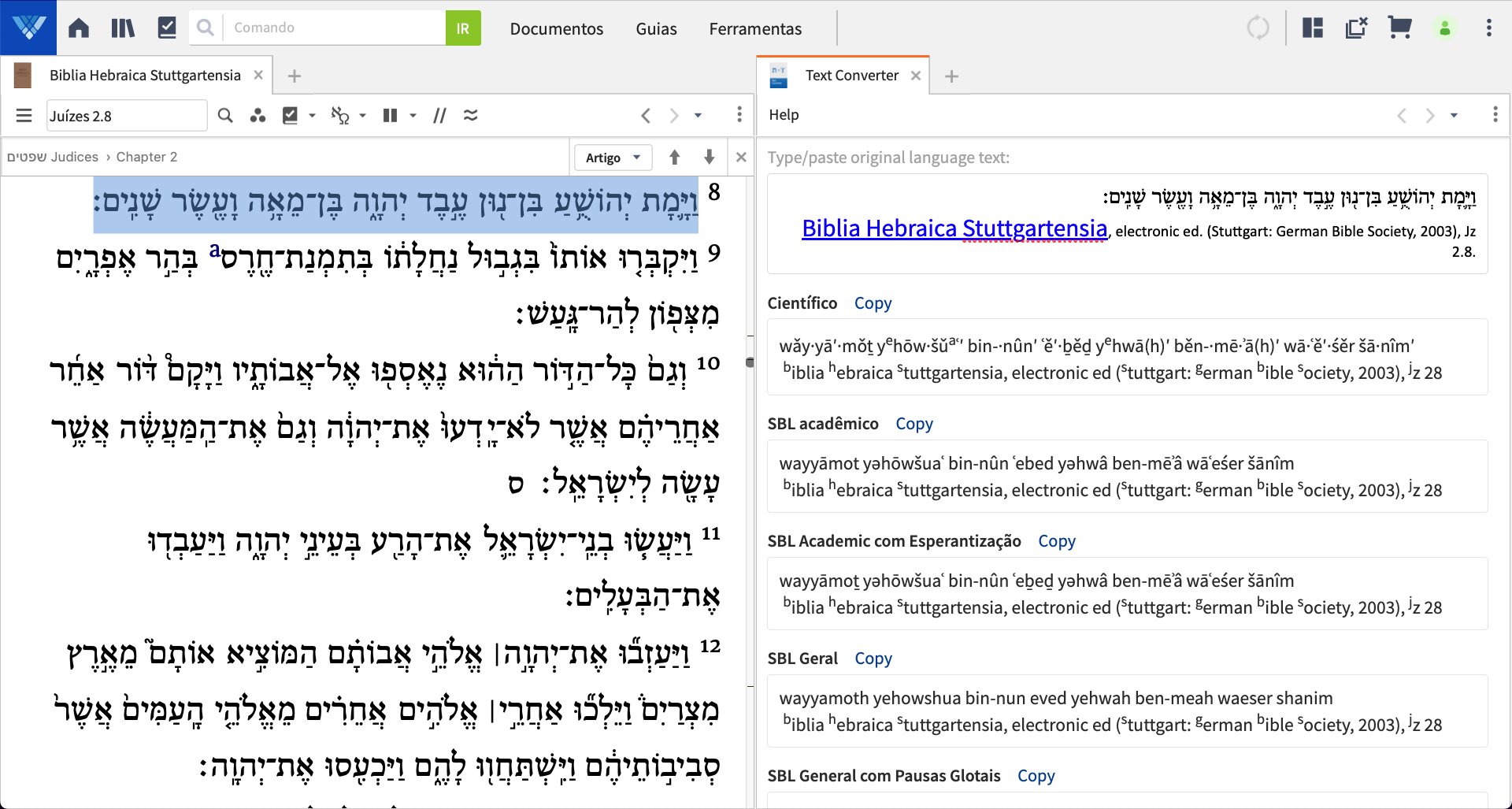Click the highlighted verse 8 Hebrew text
The height and width of the screenshot is (809, 1512).
point(396,203)
